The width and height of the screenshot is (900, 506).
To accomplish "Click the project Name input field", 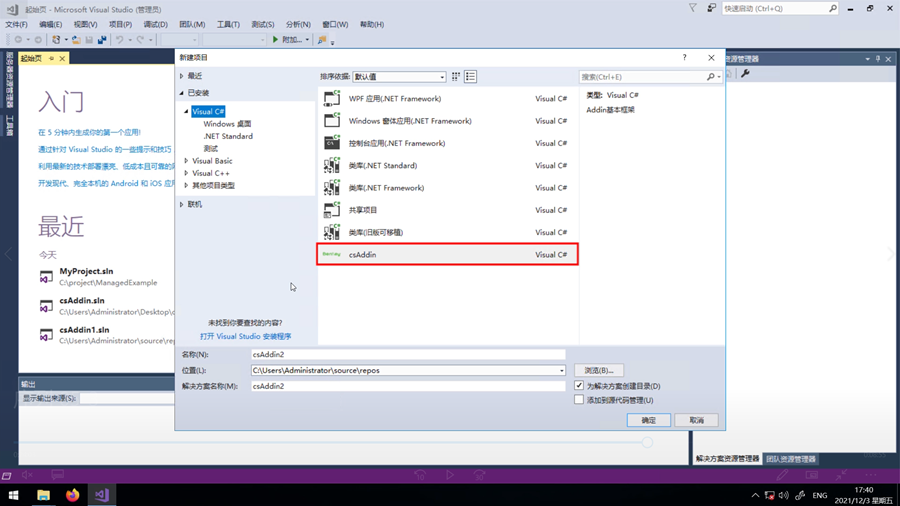I will pyautogui.click(x=408, y=355).
